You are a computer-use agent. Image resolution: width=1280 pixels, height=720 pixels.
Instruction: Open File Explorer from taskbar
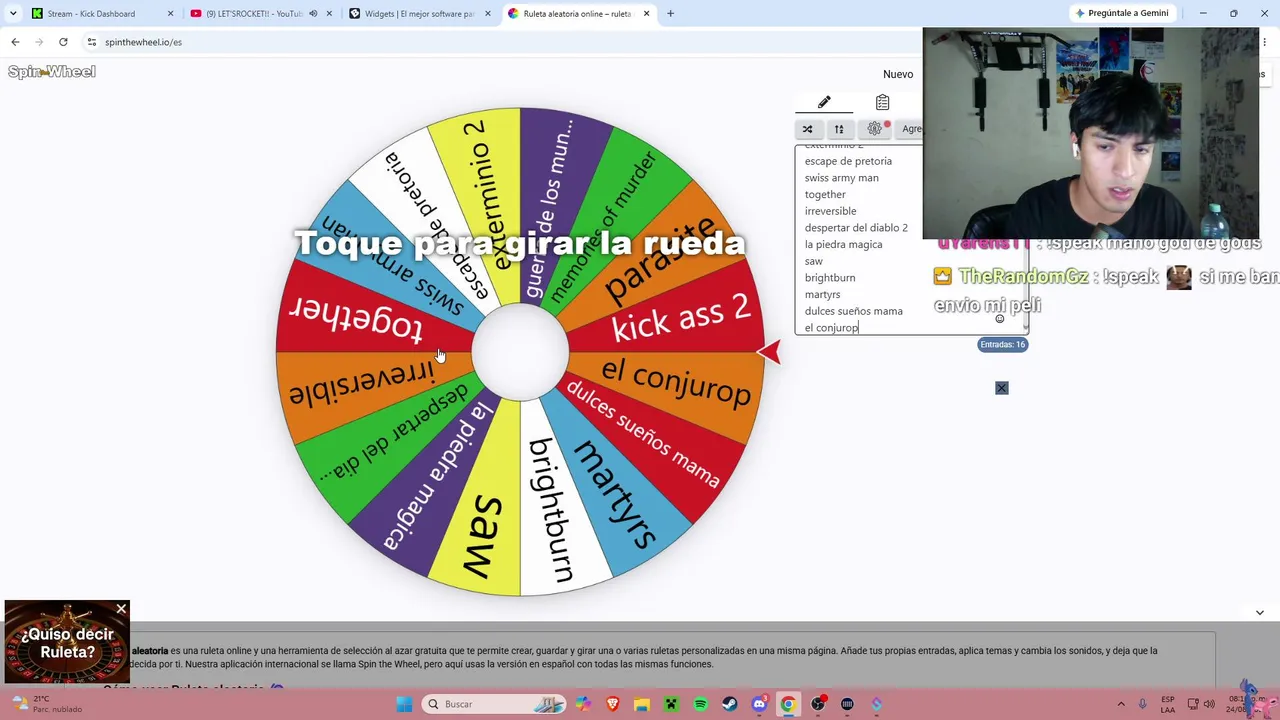(641, 704)
